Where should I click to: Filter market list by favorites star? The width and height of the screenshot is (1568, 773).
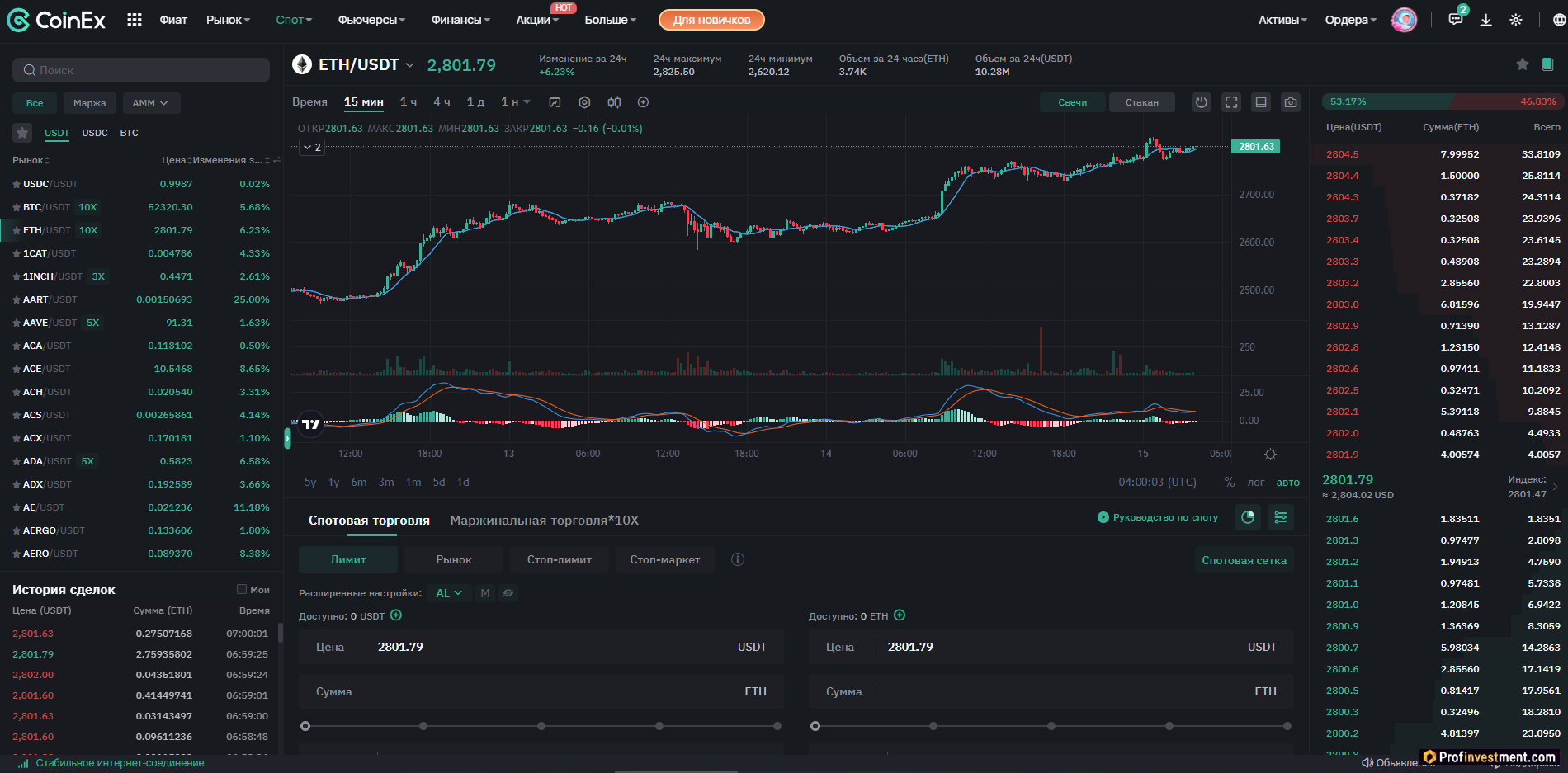click(x=22, y=133)
